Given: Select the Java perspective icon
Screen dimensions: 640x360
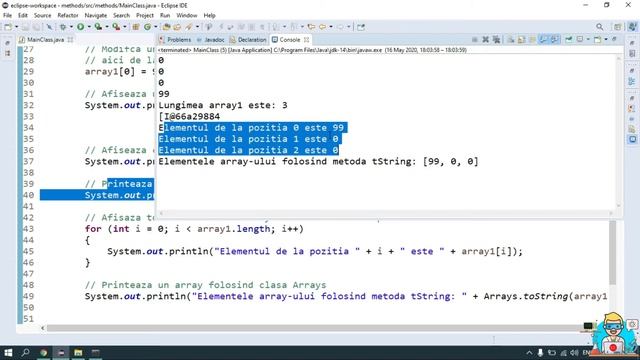Looking at the screenshot, I should tap(632, 27).
